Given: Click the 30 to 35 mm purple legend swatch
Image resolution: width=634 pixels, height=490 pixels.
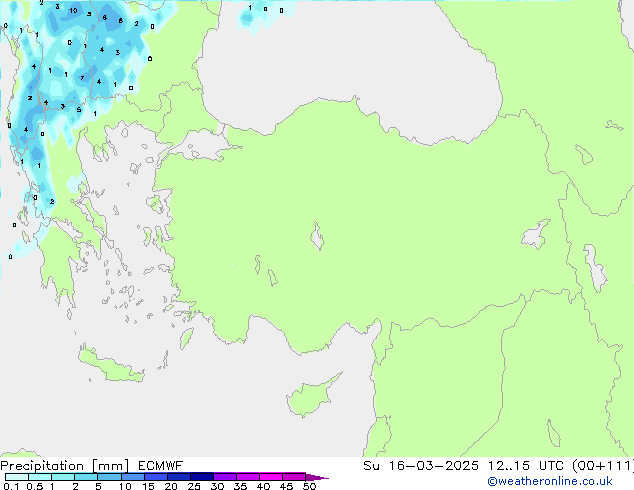Looking at the screenshot, I should coord(225,477).
